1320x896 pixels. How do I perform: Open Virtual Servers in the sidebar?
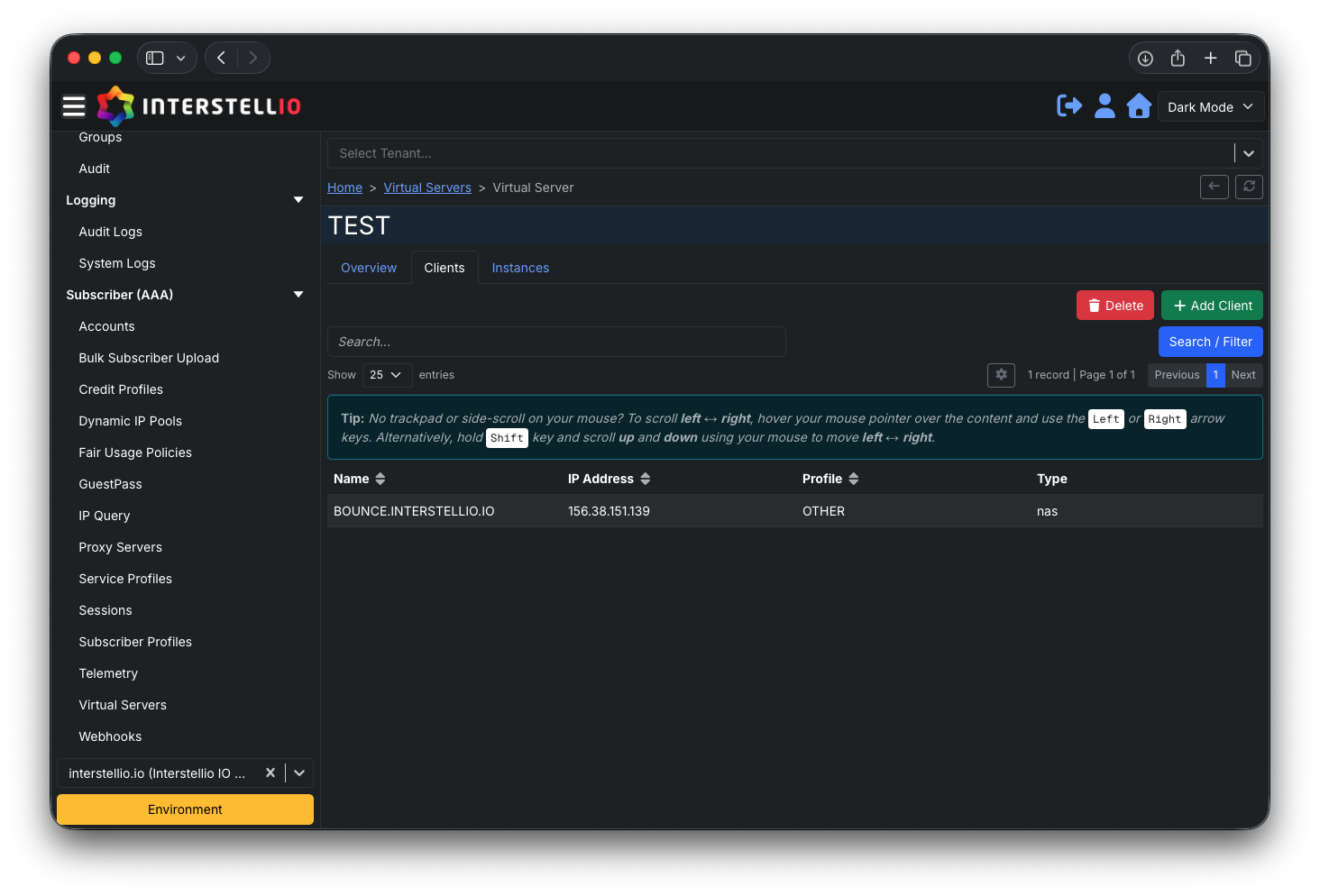(x=123, y=705)
